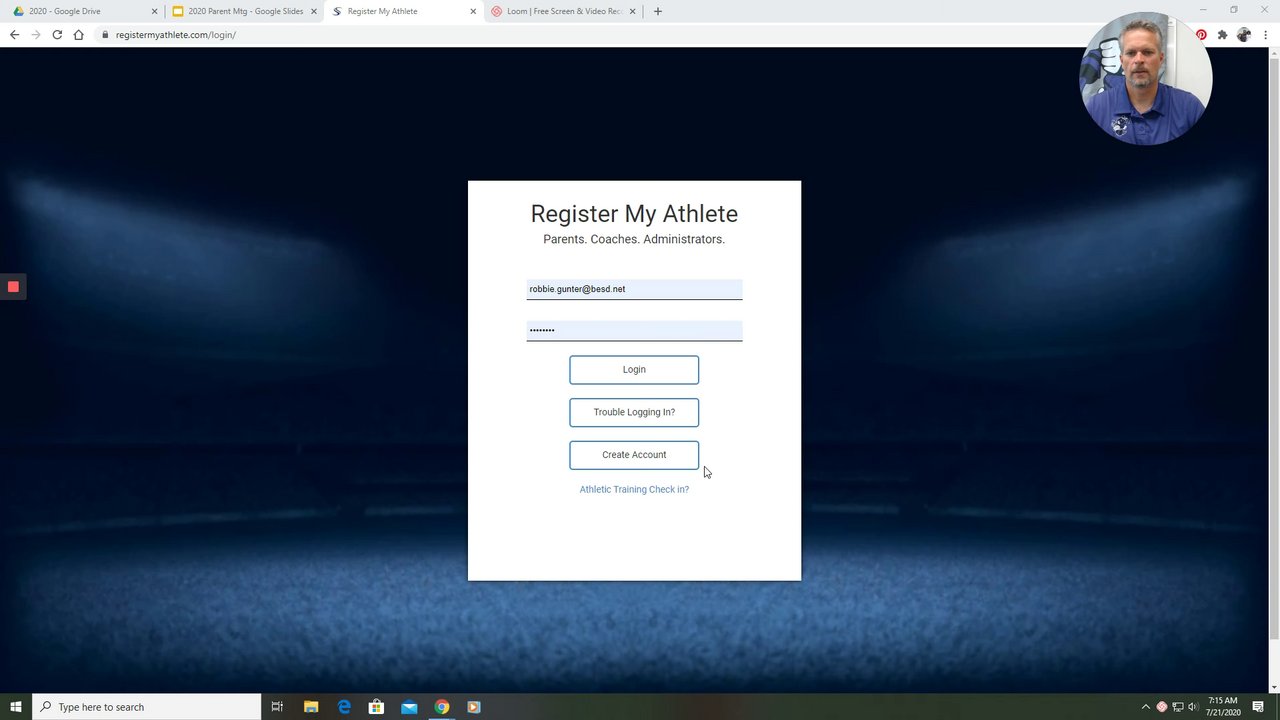Click the Loom webcam bubble

(x=1146, y=79)
